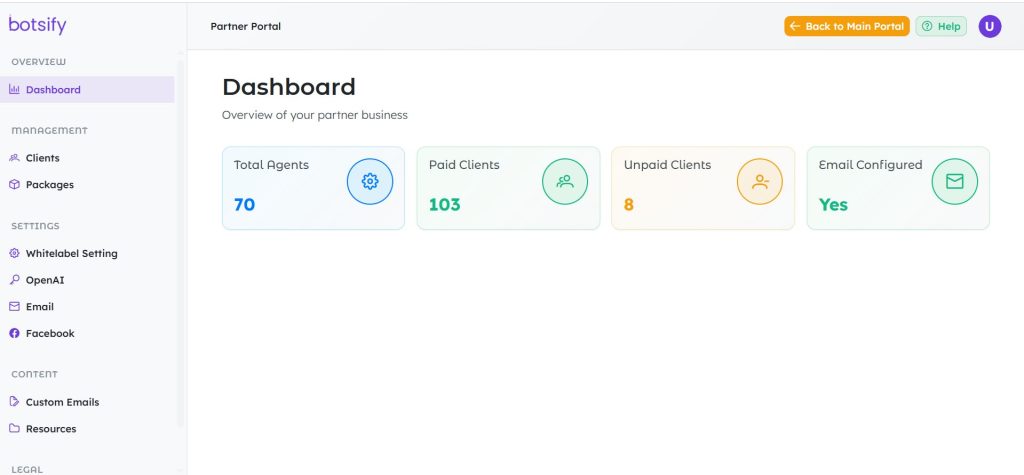Navigate to Resources in sidebar
This screenshot has height=475, width=1024.
[x=51, y=429]
